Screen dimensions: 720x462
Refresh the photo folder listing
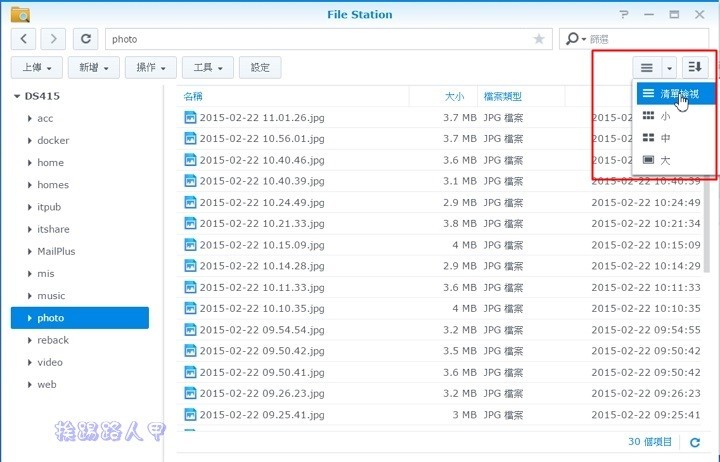pos(87,39)
